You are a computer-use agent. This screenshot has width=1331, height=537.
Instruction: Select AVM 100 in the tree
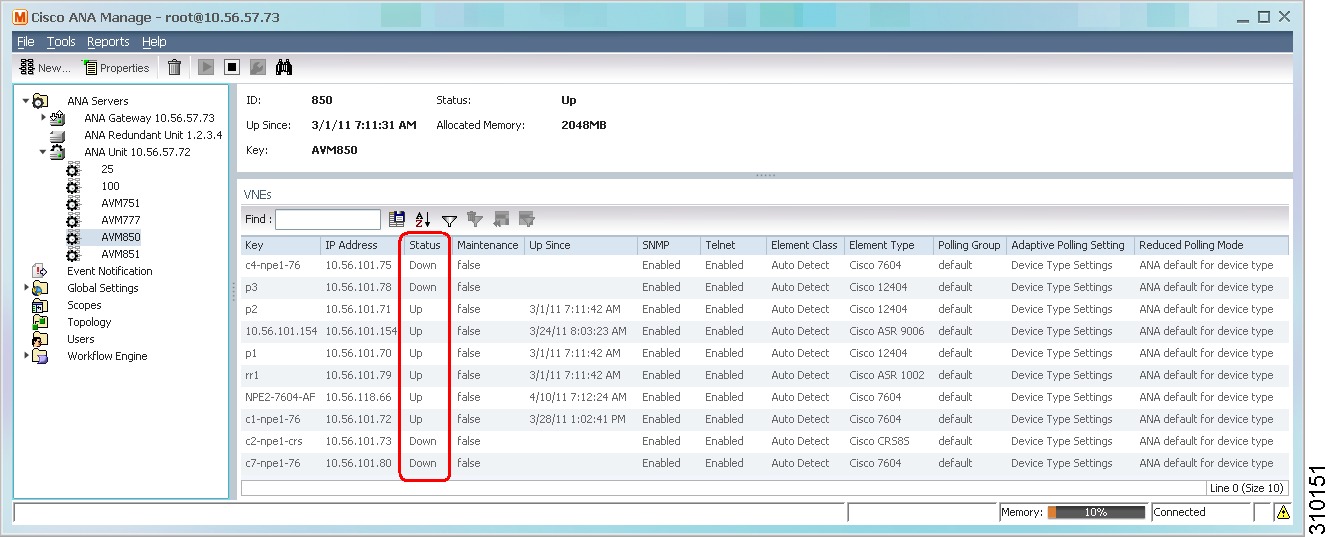pos(110,186)
